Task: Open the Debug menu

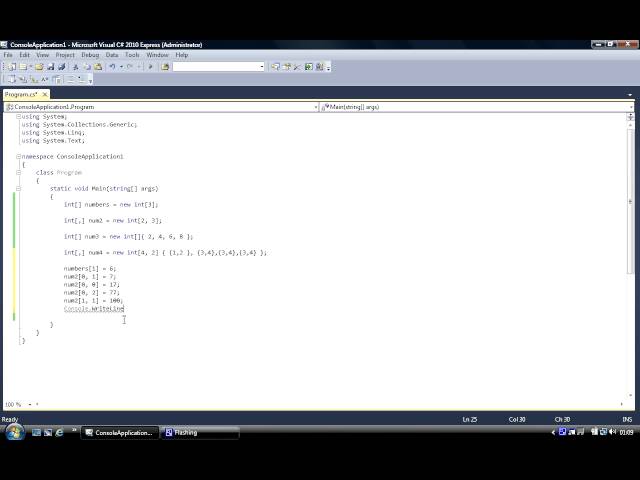Action: (90, 55)
